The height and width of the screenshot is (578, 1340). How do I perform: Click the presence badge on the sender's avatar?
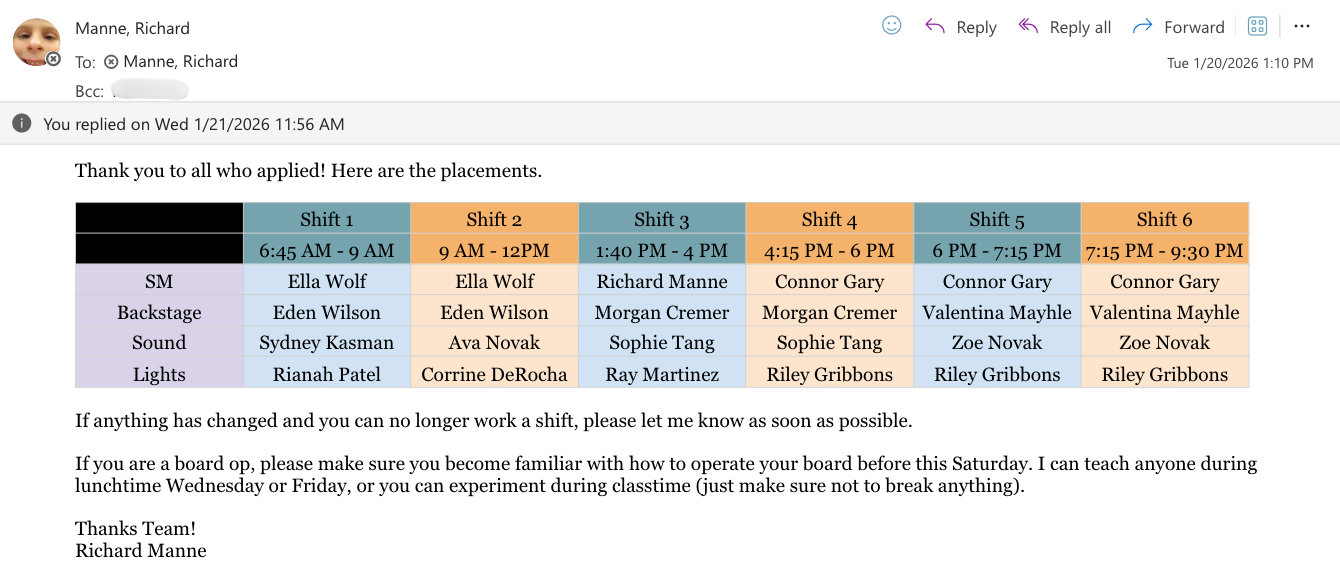[x=54, y=59]
